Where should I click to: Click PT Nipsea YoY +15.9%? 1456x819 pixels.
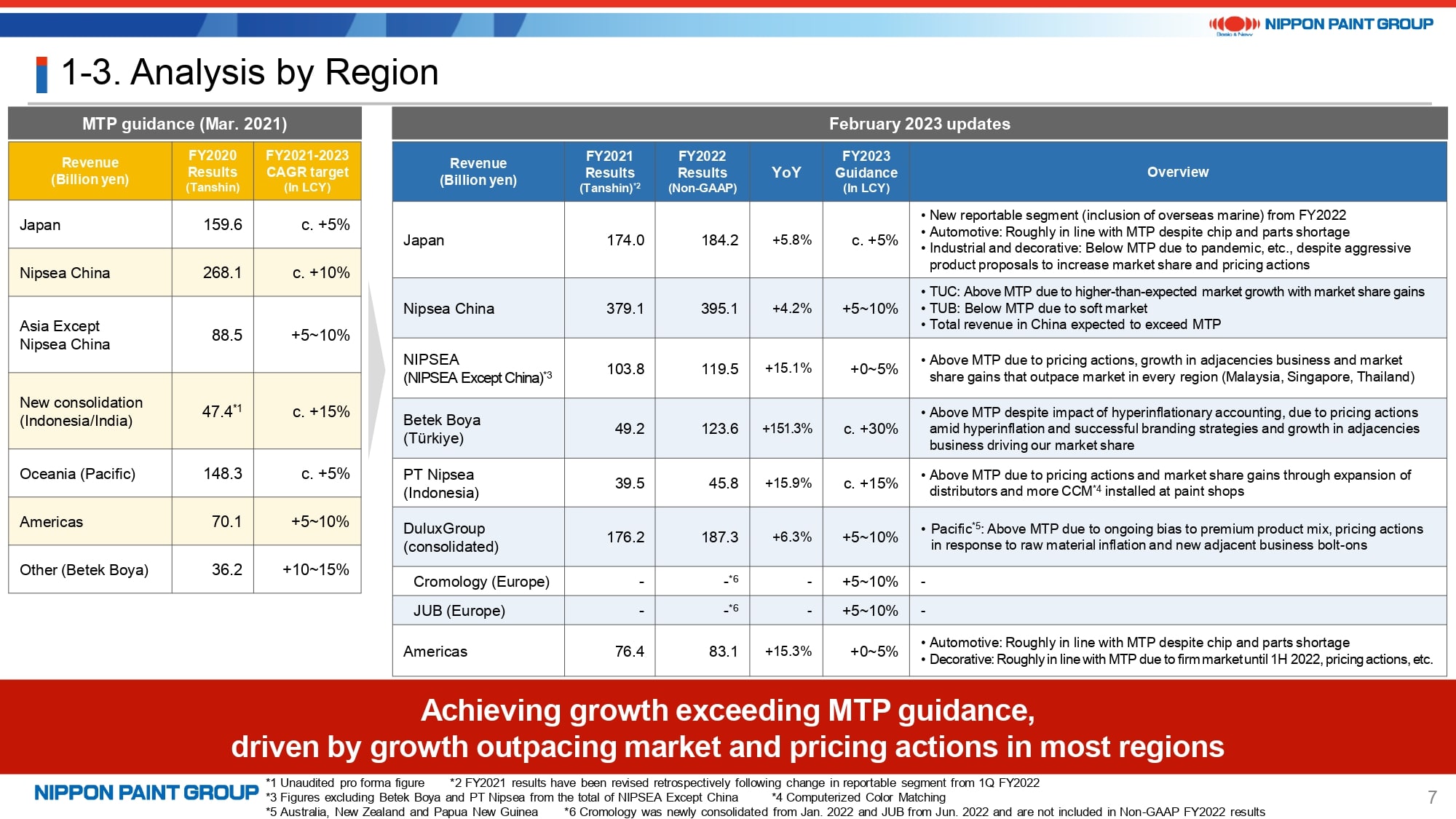coord(788,483)
